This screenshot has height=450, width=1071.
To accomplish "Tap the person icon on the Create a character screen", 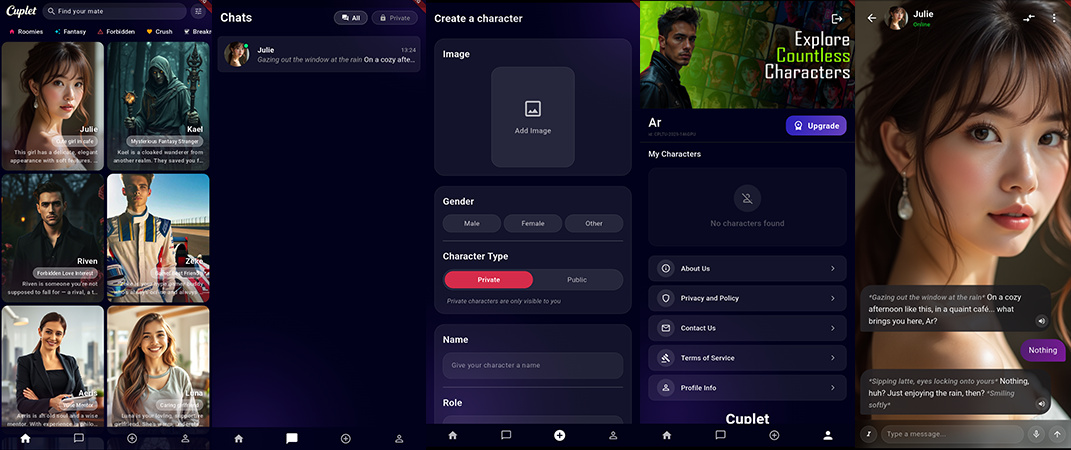I will tap(613, 435).
